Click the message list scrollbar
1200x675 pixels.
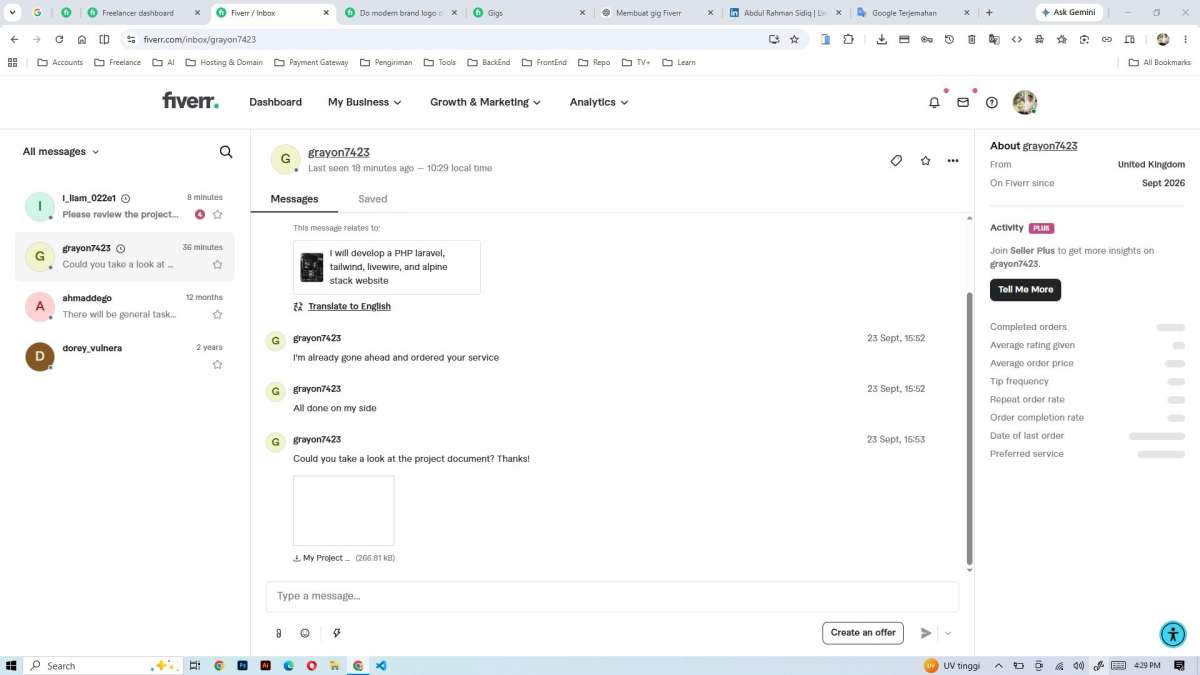coord(969,430)
